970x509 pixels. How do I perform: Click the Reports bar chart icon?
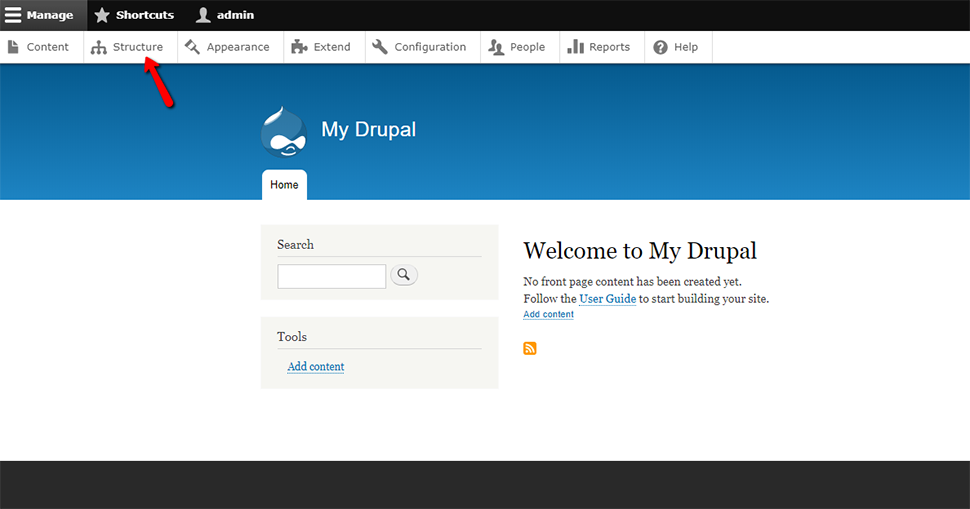pyautogui.click(x=575, y=46)
